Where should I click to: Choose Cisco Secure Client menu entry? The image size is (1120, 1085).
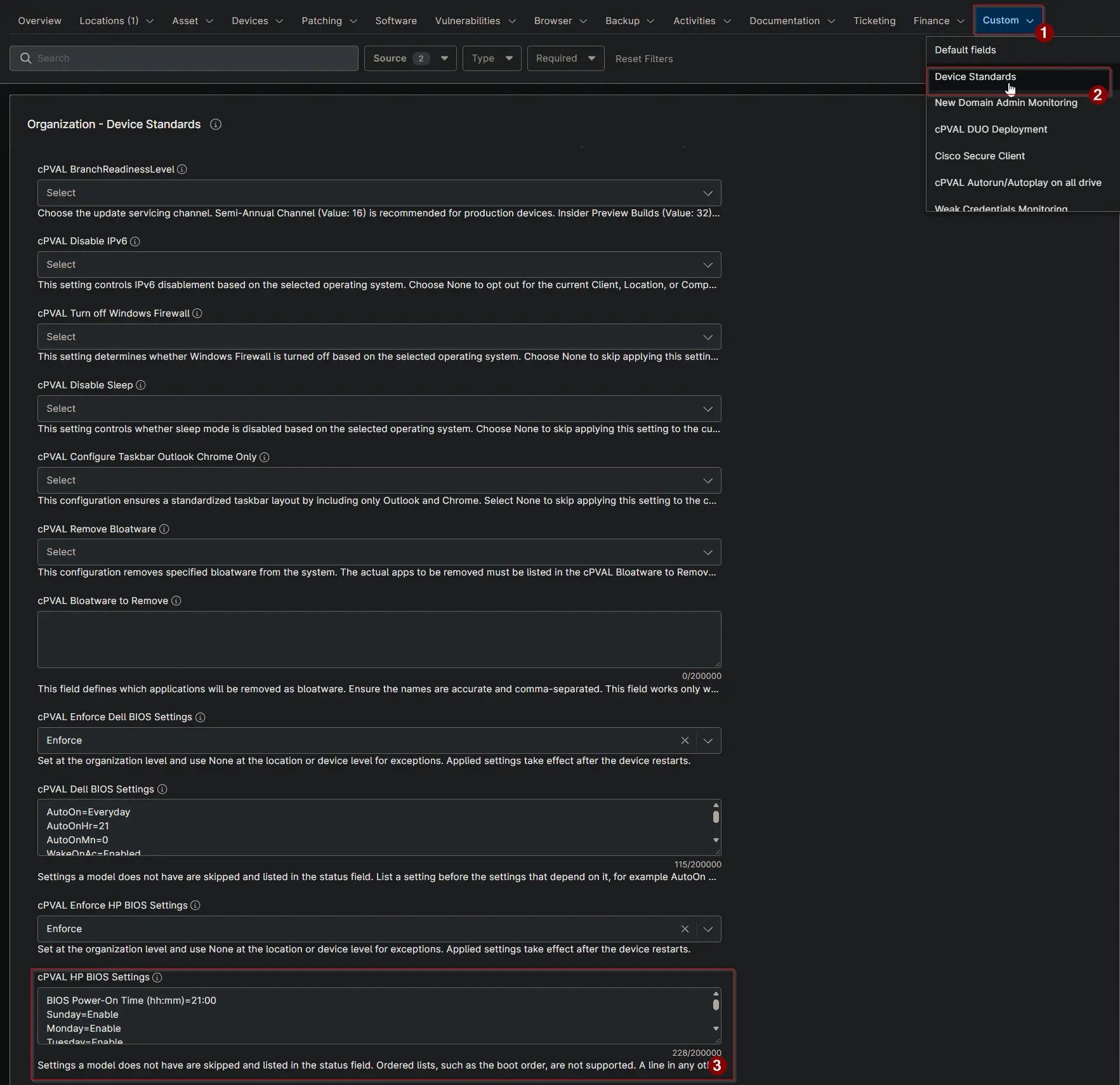[1022, 156]
